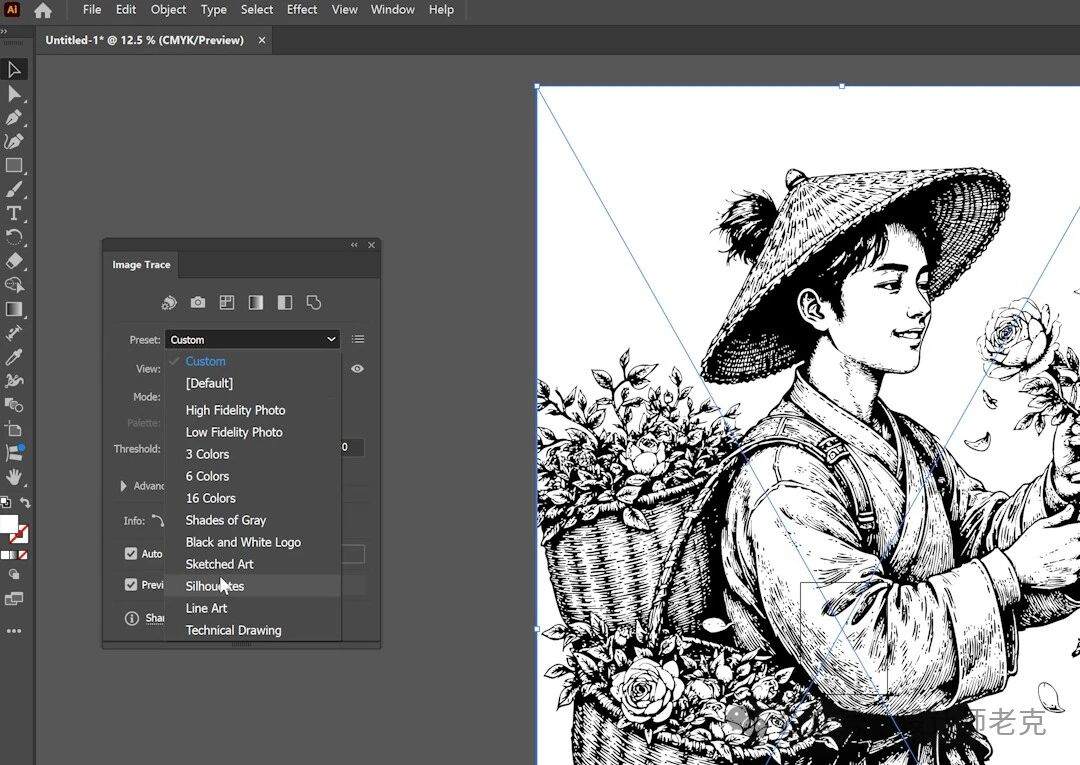
Task: Click the Black and White preset icon
Action: tap(284, 302)
